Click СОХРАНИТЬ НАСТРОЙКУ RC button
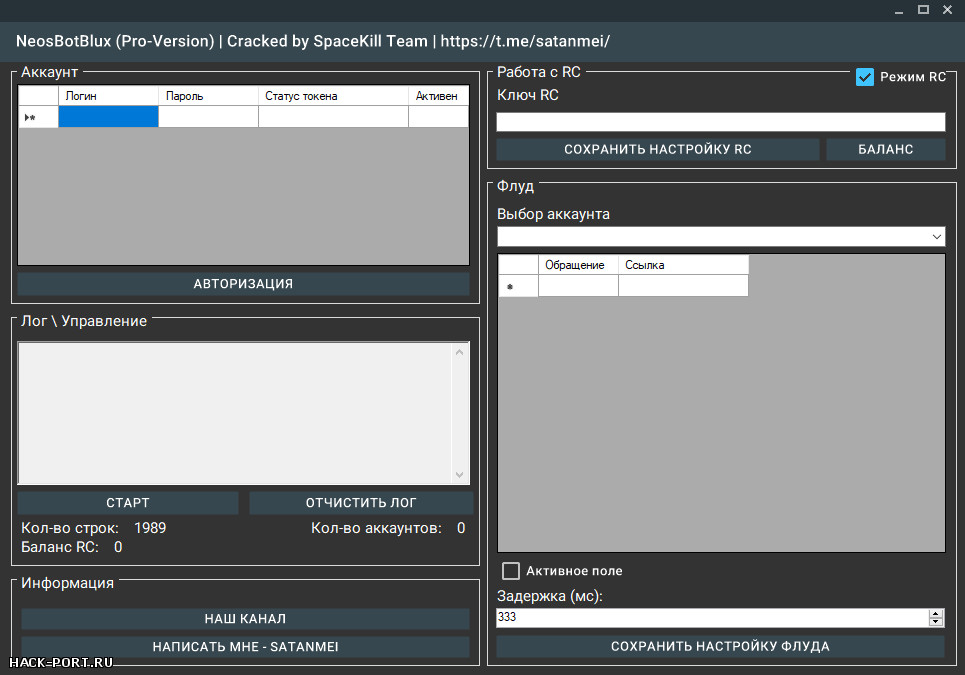 [658, 150]
